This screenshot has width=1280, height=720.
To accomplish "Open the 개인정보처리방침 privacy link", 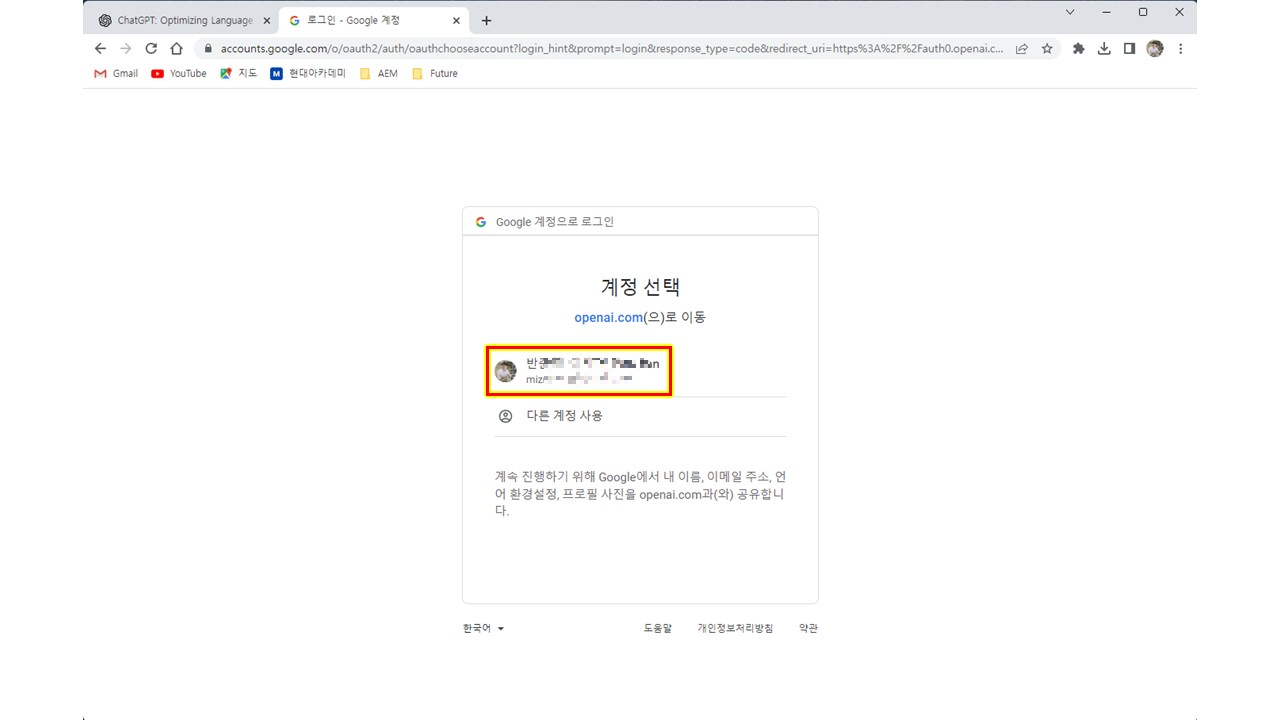I will (735, 628).
